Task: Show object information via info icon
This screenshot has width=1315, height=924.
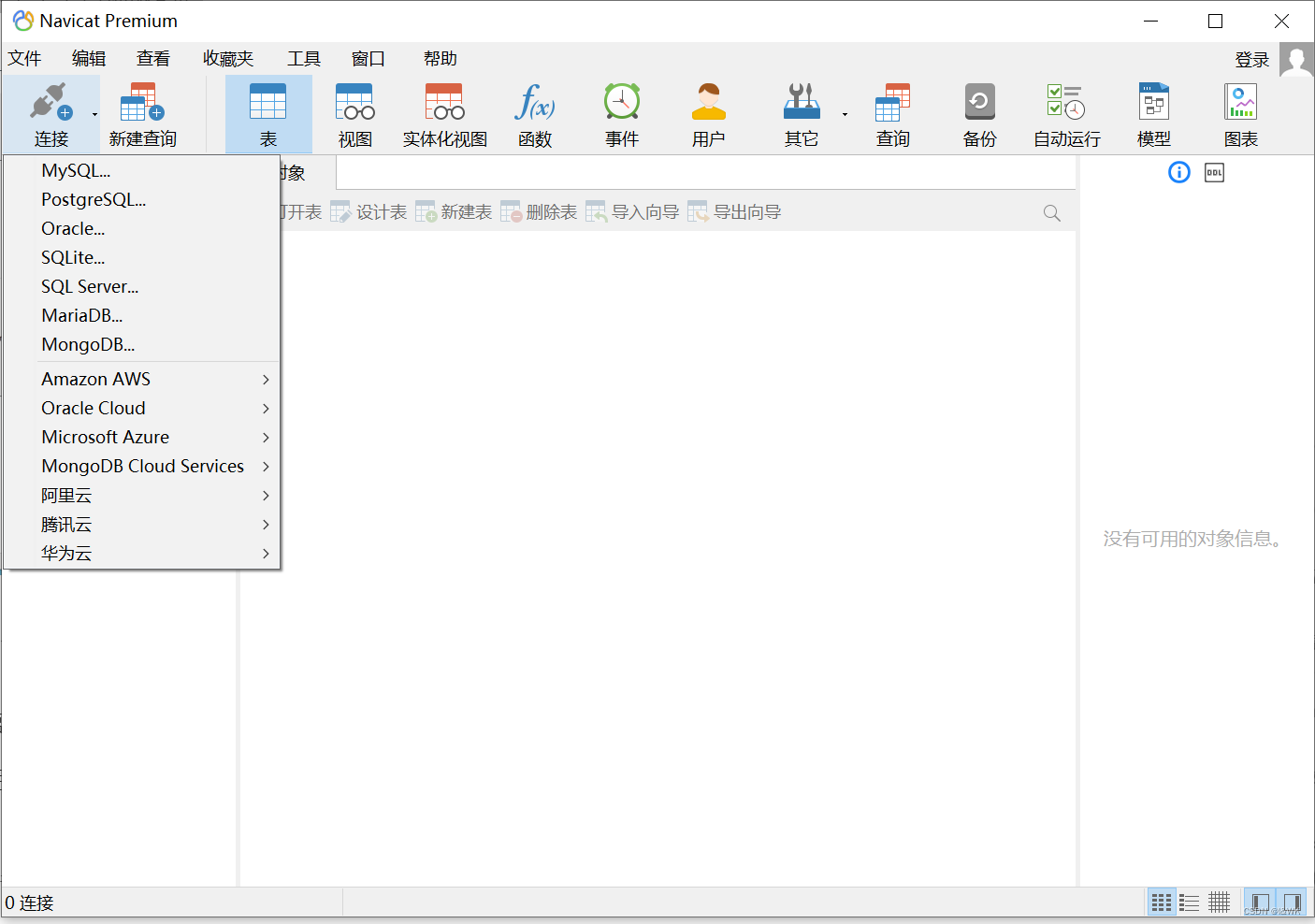Action: [1179, 172]
